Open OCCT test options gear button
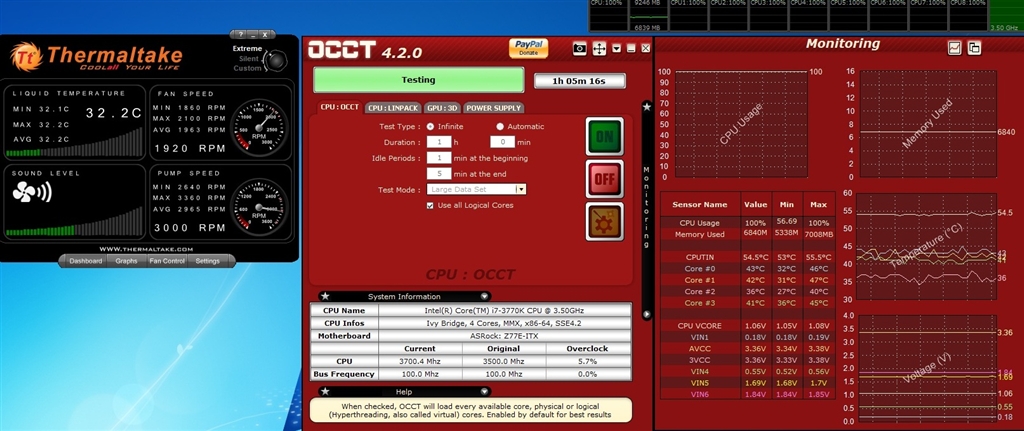 pos(604,221)
